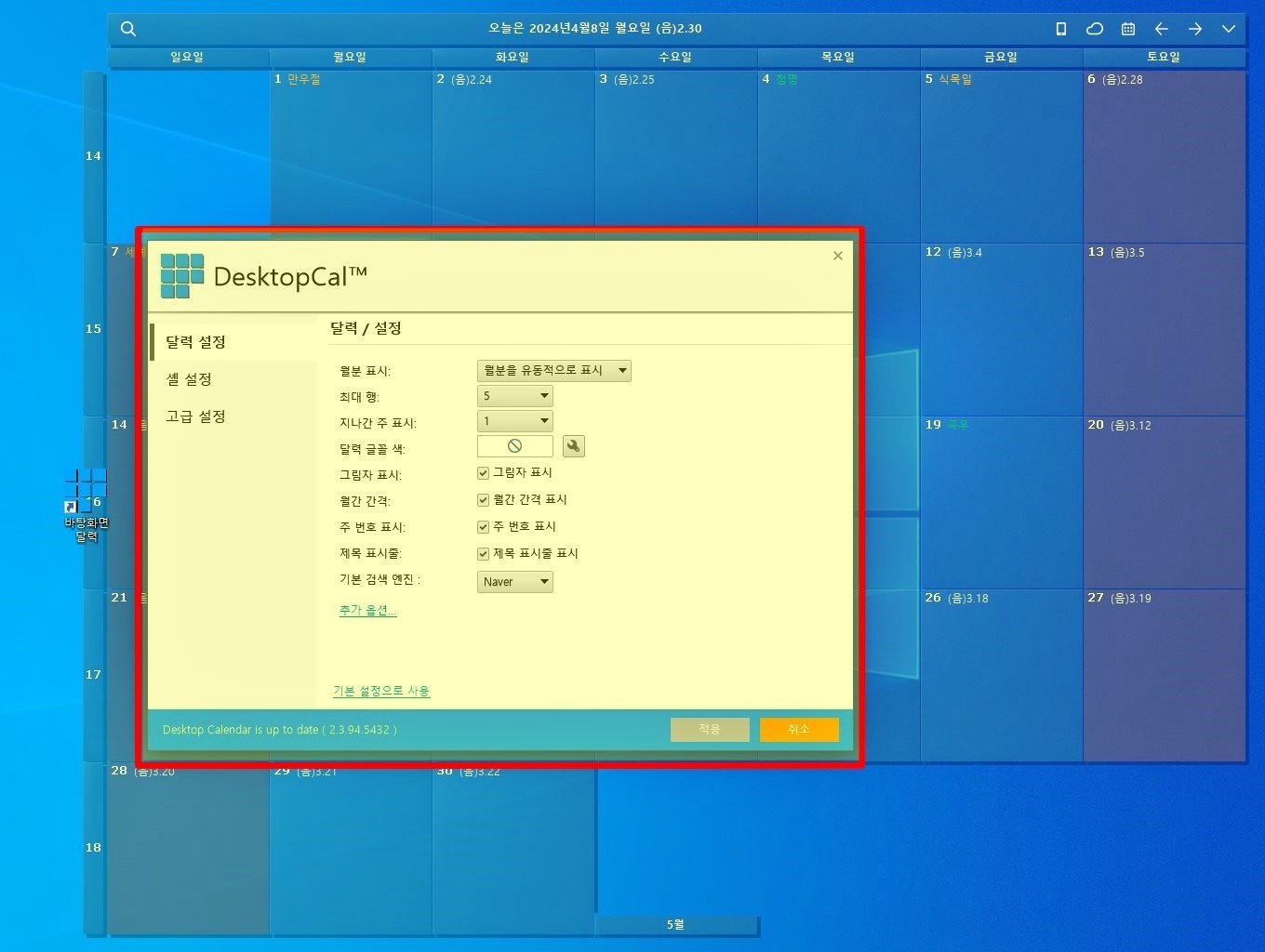Select the April 20 calendar cell
Image resolution: width=1265 pixels, height=952 pixels.
(x=1165, y=502)
